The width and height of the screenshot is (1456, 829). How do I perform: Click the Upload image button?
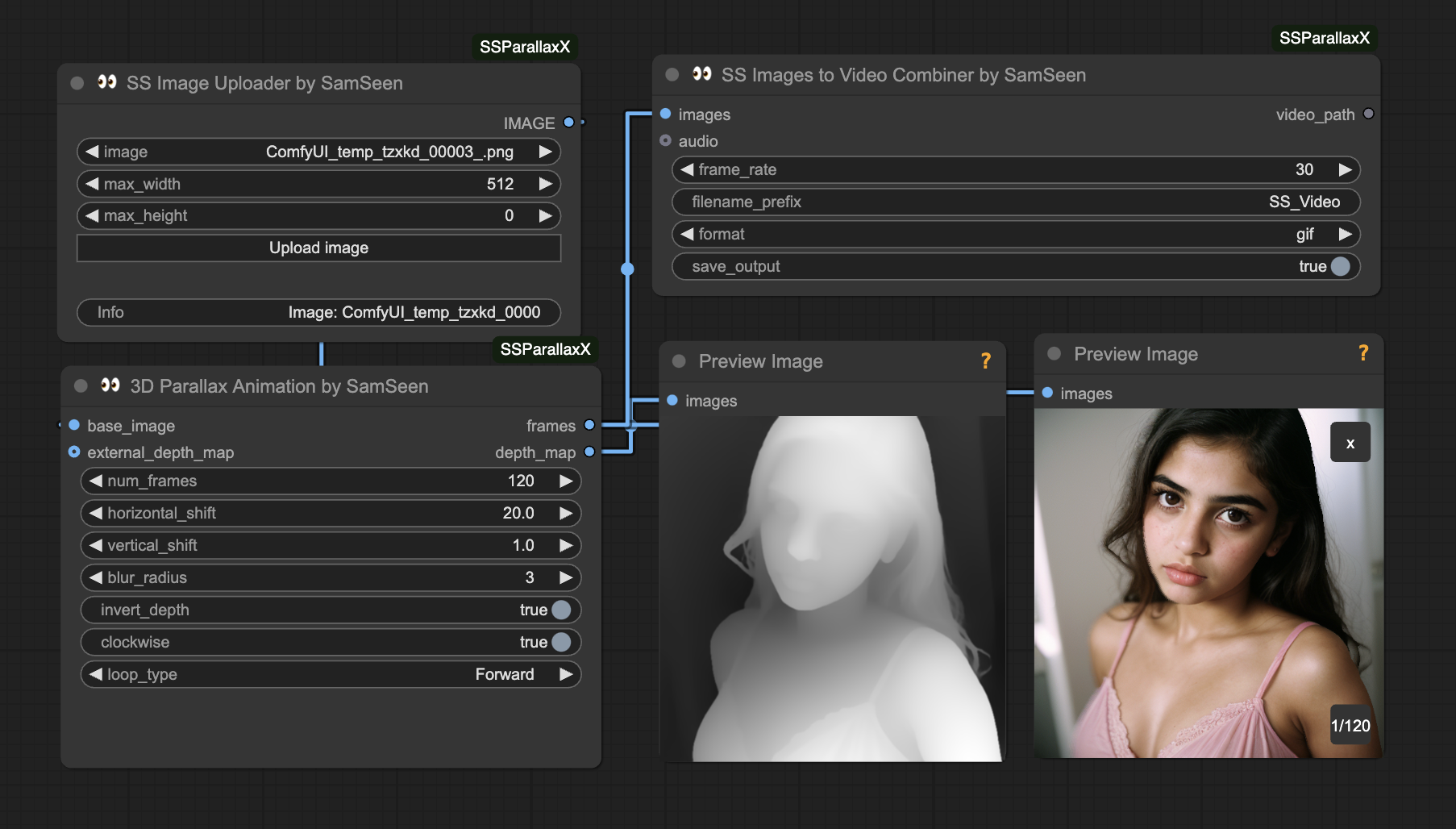[318, 248]
